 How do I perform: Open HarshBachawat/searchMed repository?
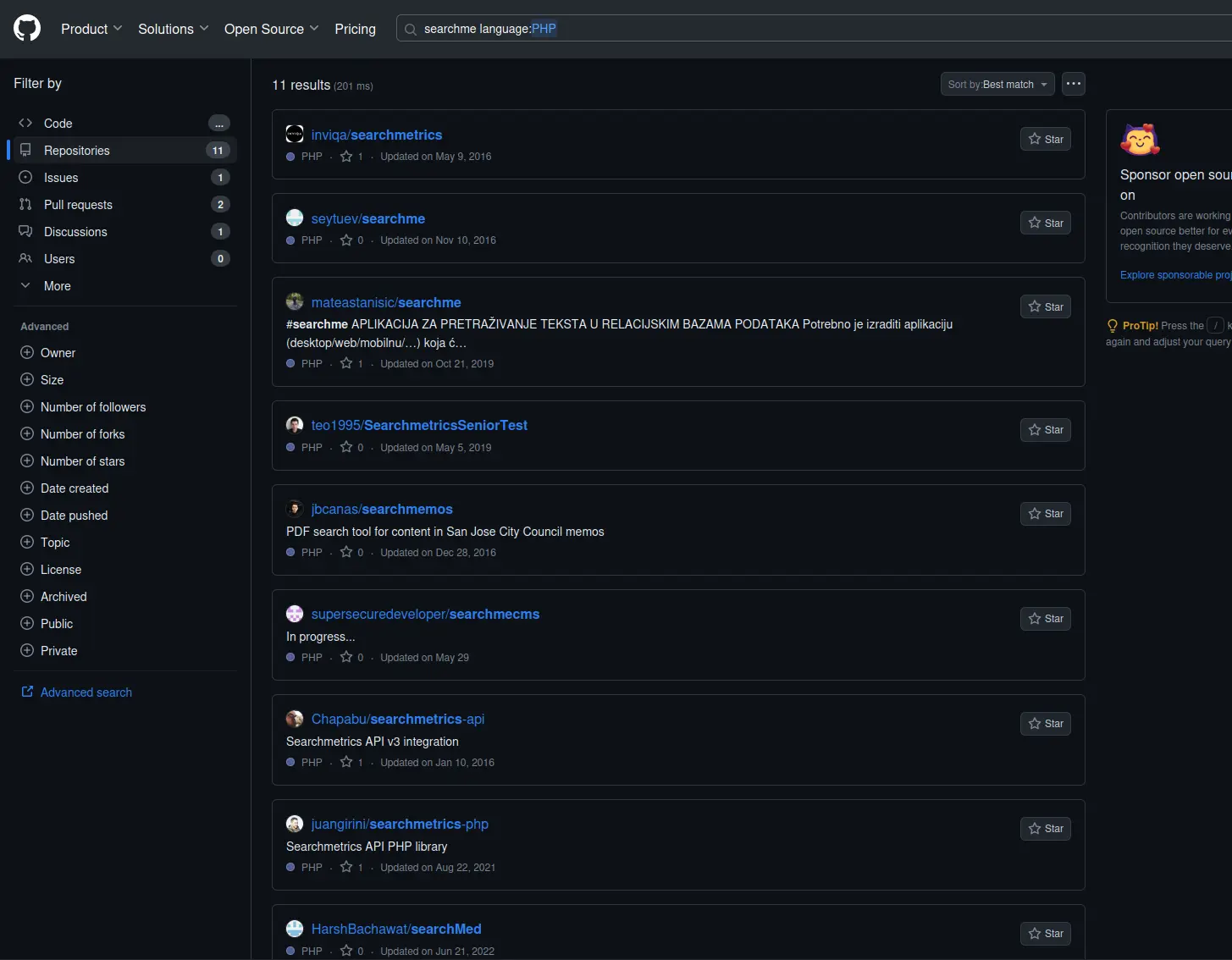(396, 929)
